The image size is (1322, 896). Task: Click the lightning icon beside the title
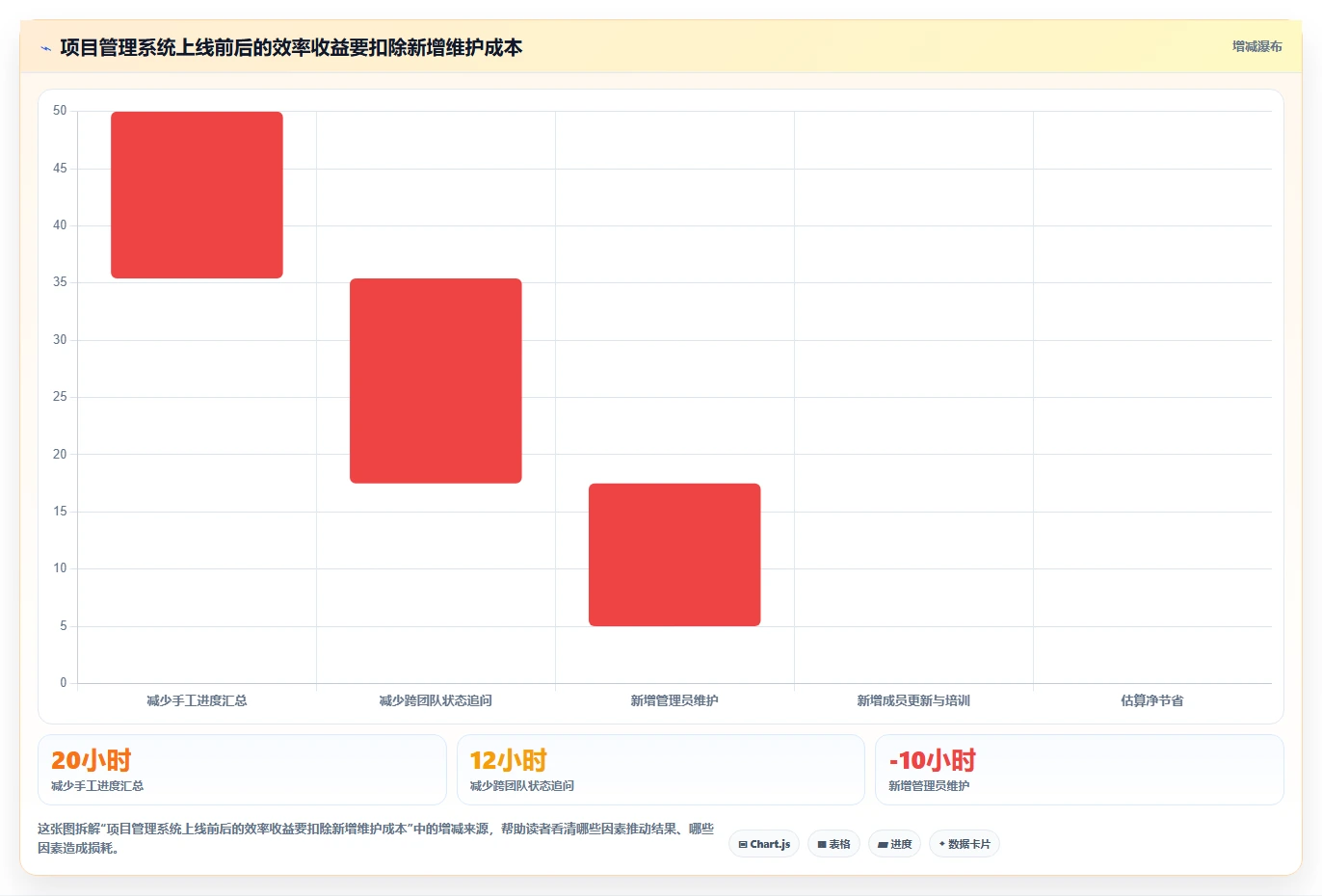point(45,48)
